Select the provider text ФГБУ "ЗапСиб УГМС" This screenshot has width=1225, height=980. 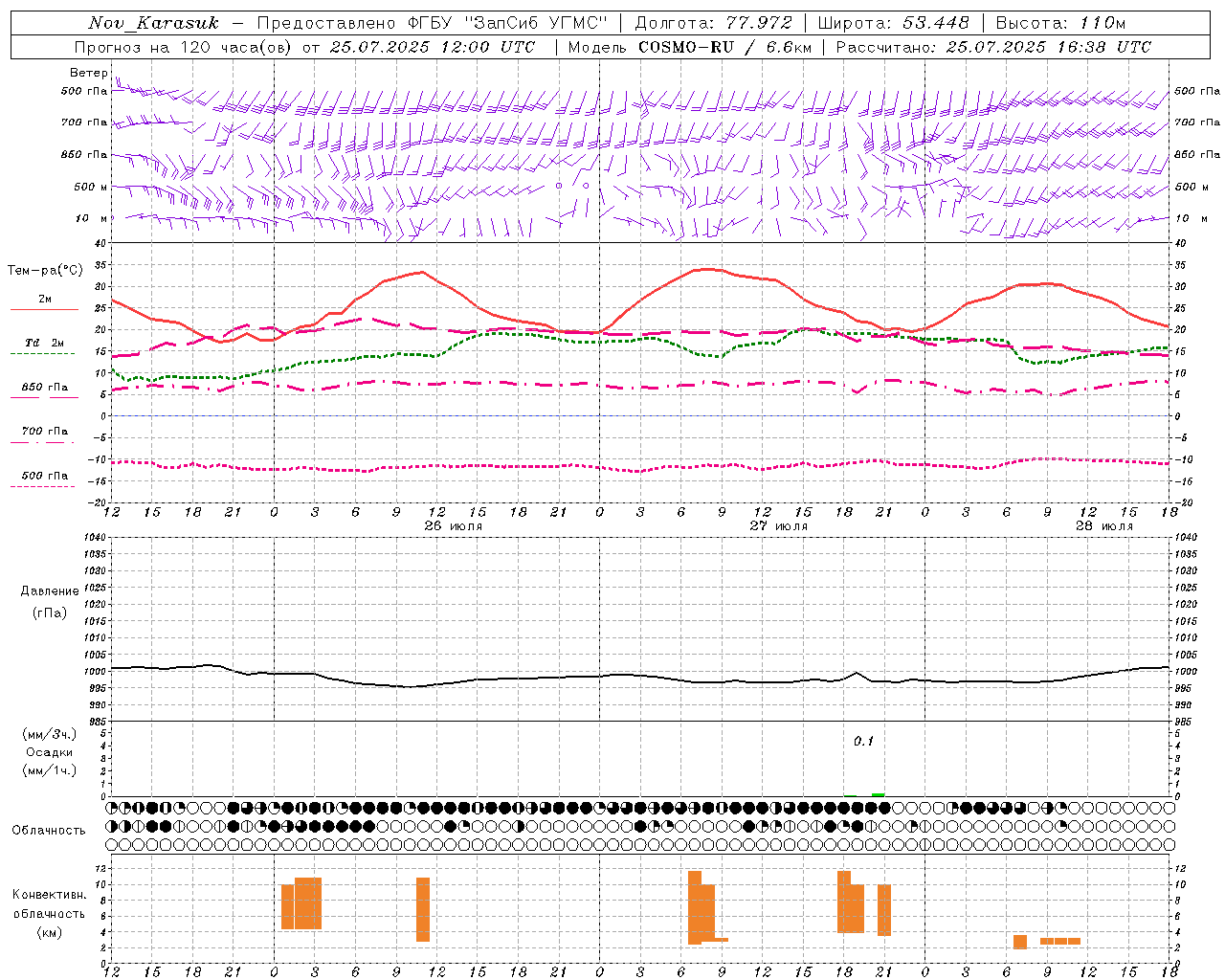coord(505,23)
